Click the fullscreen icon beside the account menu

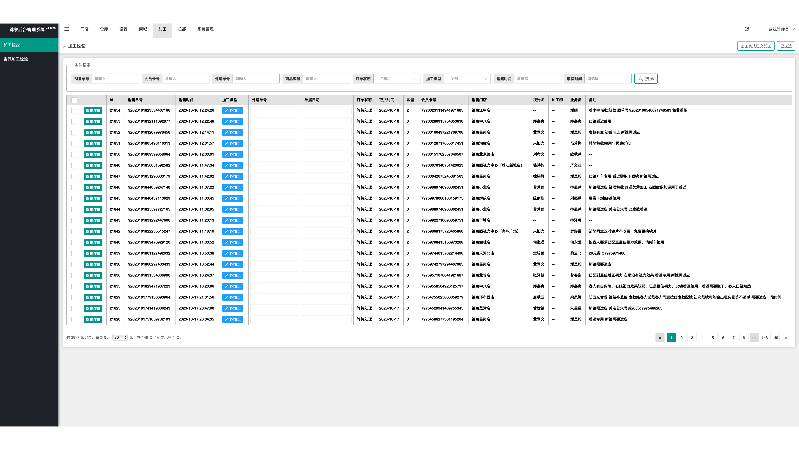click(x=747, y=29)
